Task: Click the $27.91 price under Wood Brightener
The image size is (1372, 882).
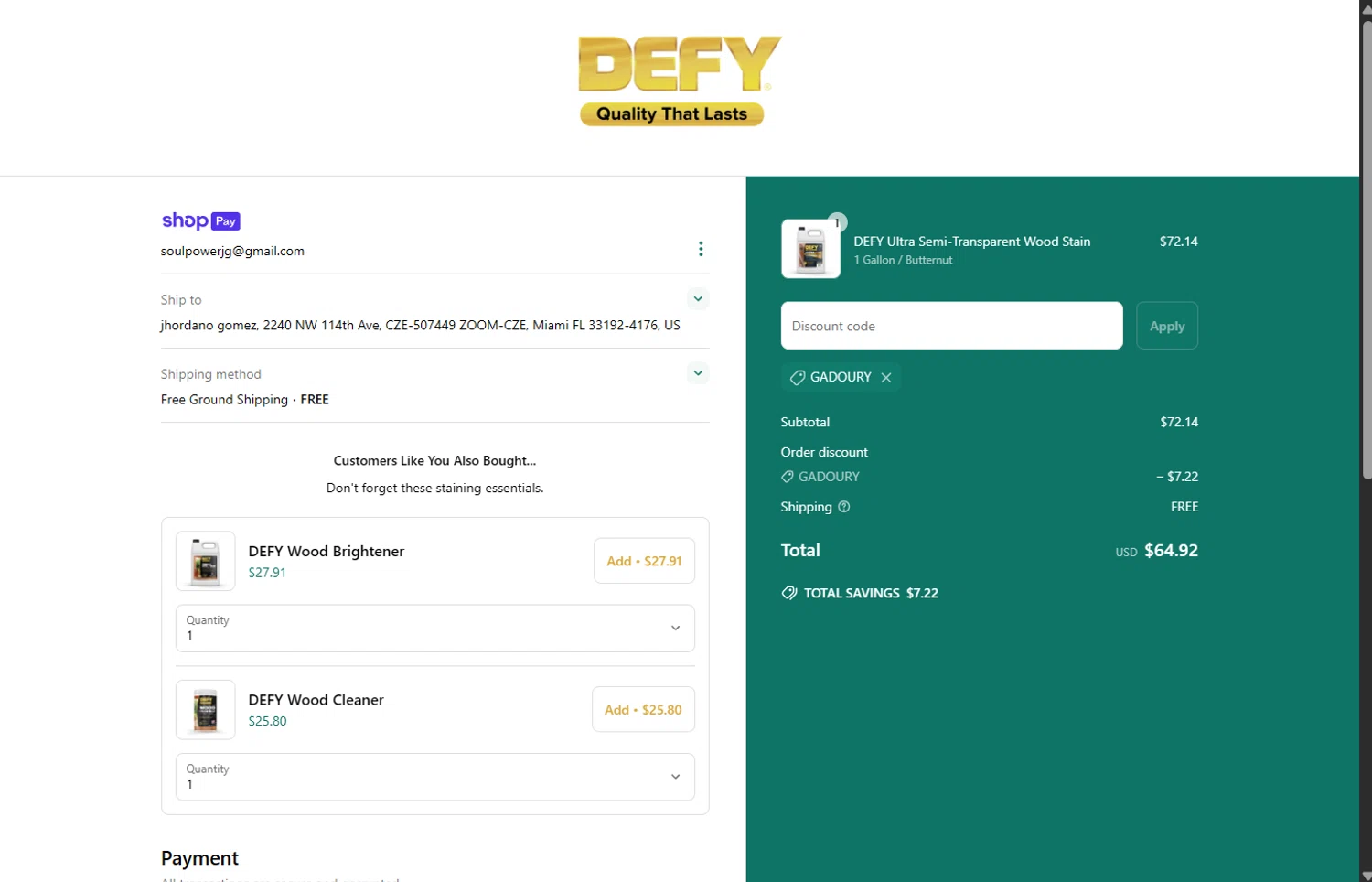Action: point(267,573)
